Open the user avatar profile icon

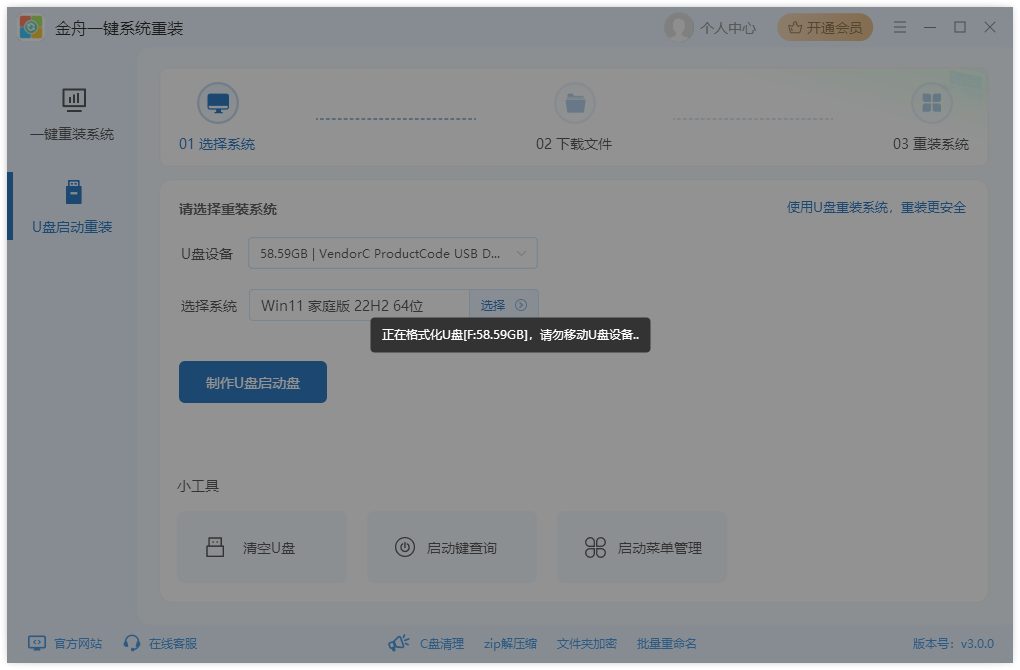(678, 27)
